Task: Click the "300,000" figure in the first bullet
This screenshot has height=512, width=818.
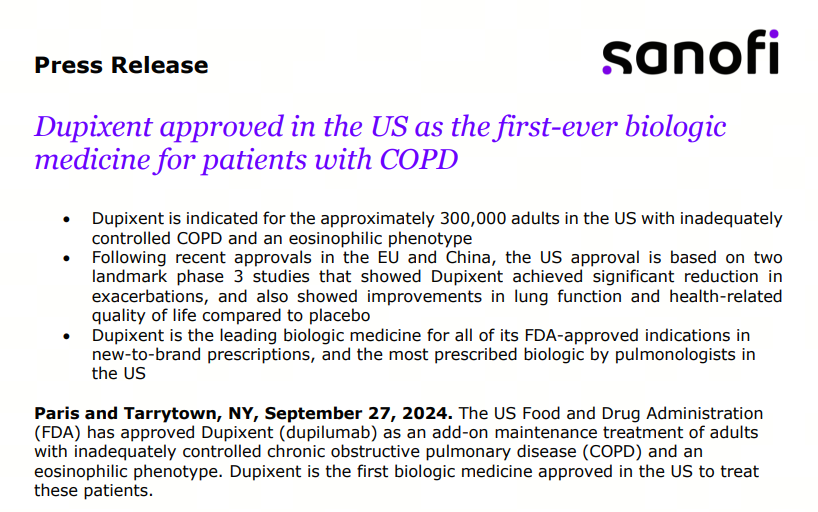Action: click(476, 219)
